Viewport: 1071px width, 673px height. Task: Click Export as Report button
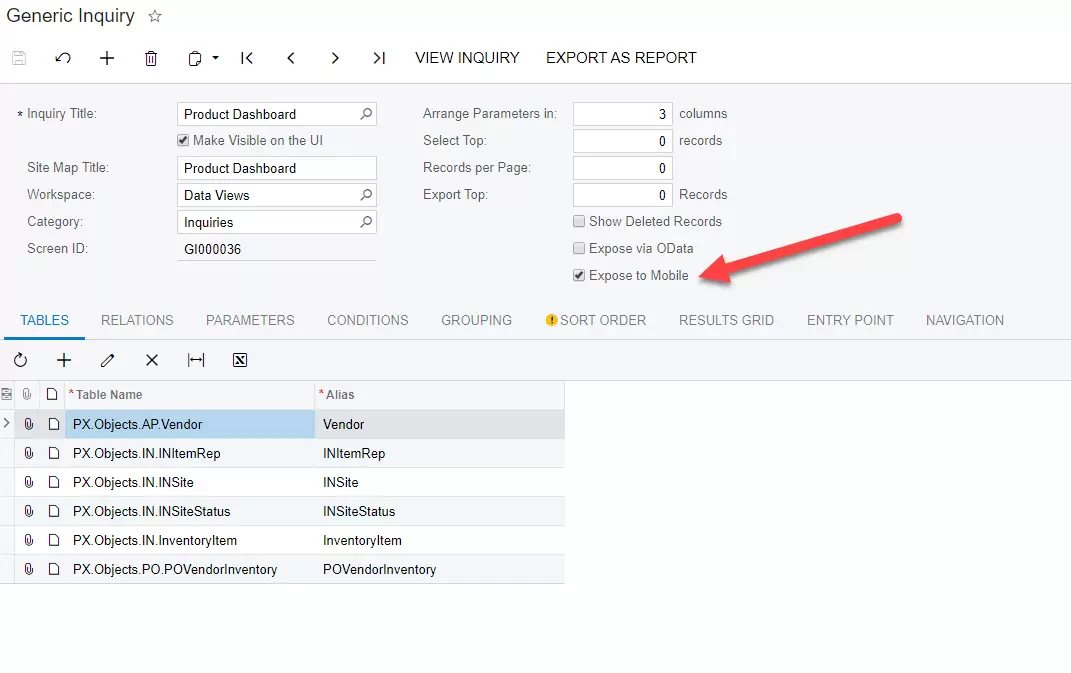(x=621, y=58)
